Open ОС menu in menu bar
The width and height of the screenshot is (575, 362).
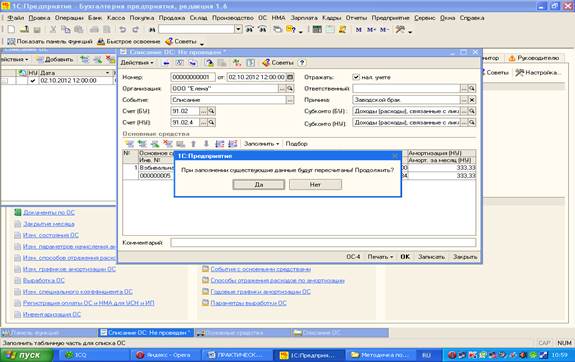[263, 18]
